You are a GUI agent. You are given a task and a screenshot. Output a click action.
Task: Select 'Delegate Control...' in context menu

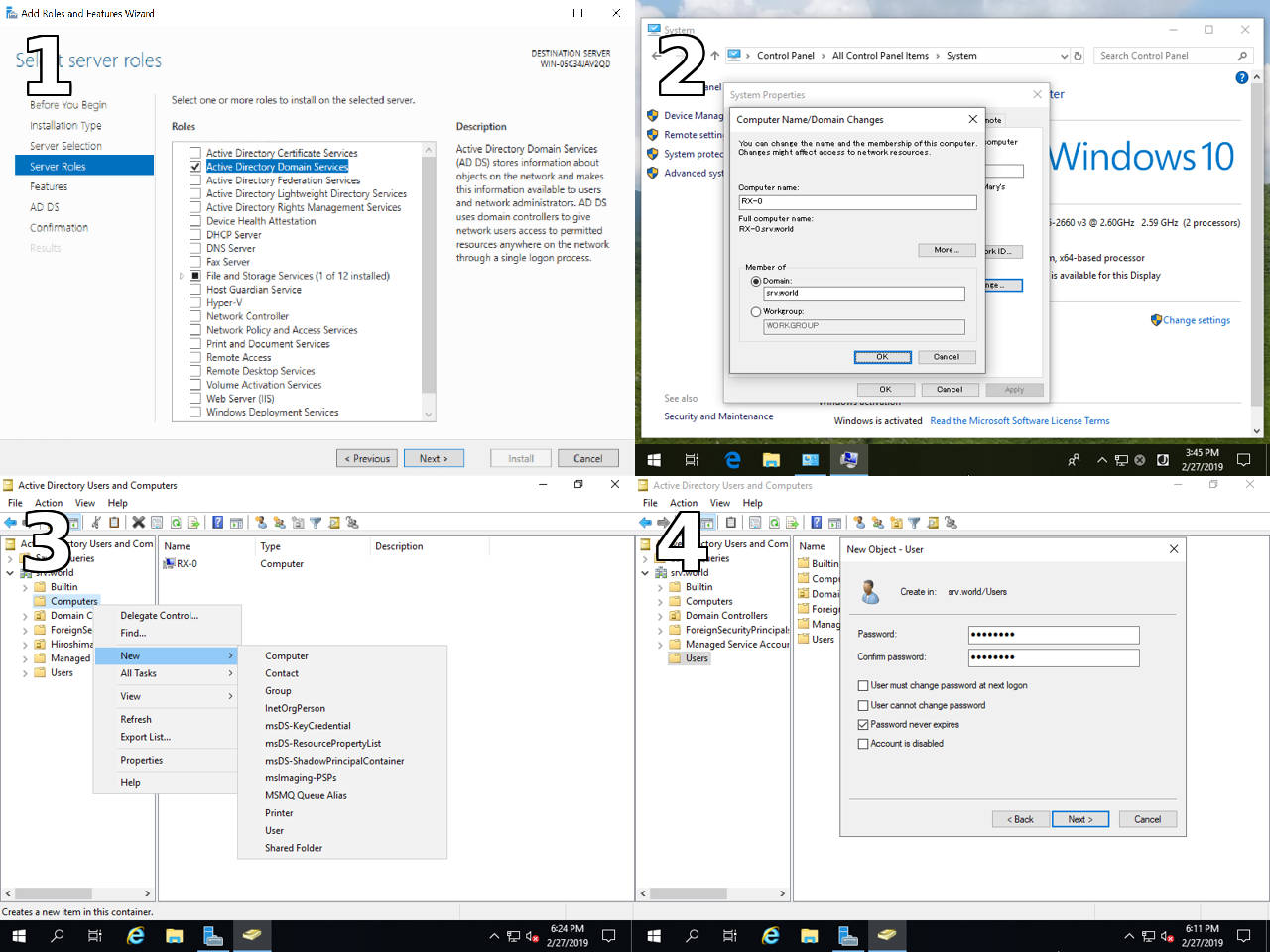pos(160,616)
